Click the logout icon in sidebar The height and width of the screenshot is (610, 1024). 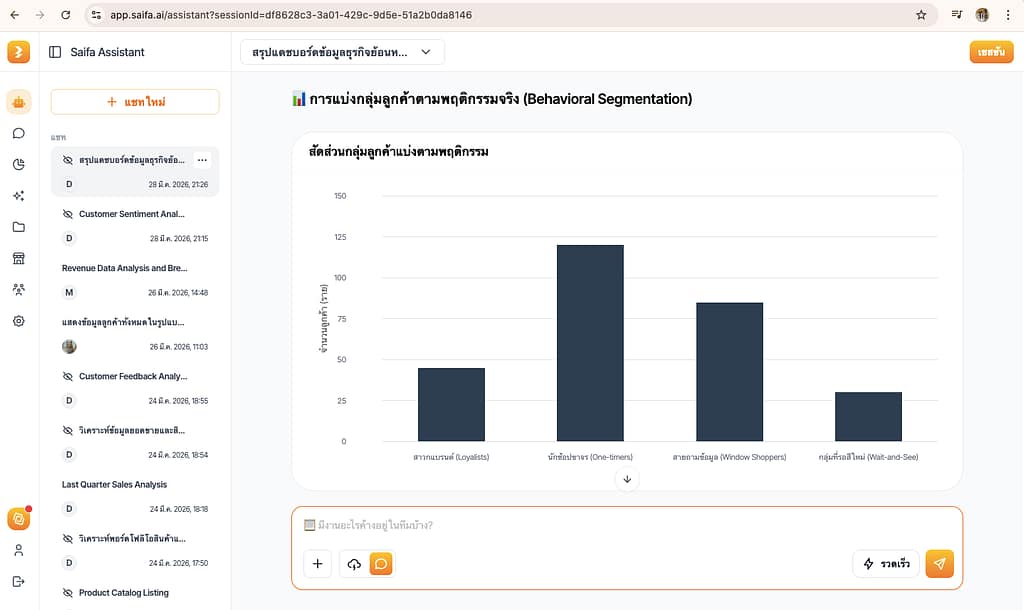[18, 581]
